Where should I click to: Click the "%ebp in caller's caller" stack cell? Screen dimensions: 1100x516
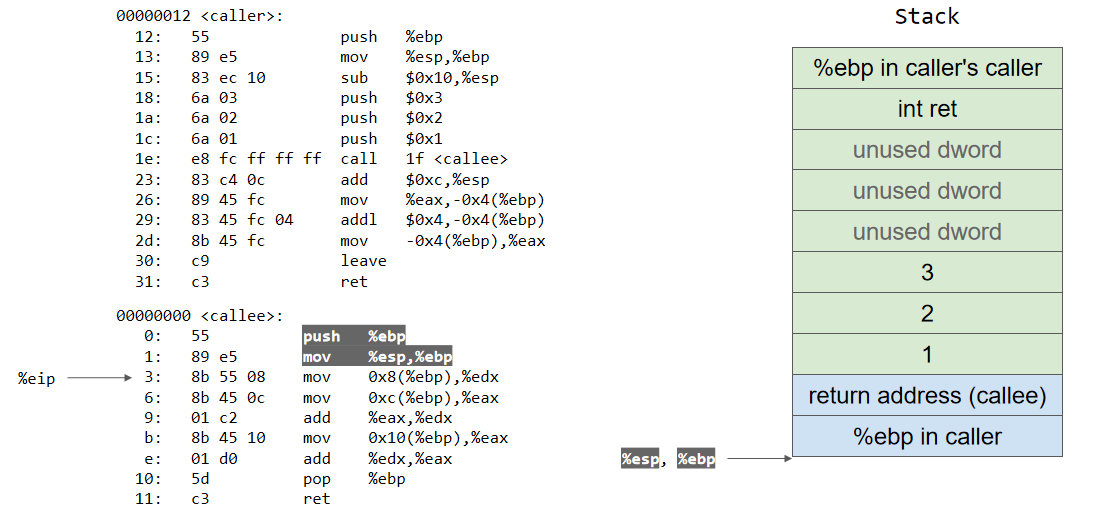pos(927,68)
